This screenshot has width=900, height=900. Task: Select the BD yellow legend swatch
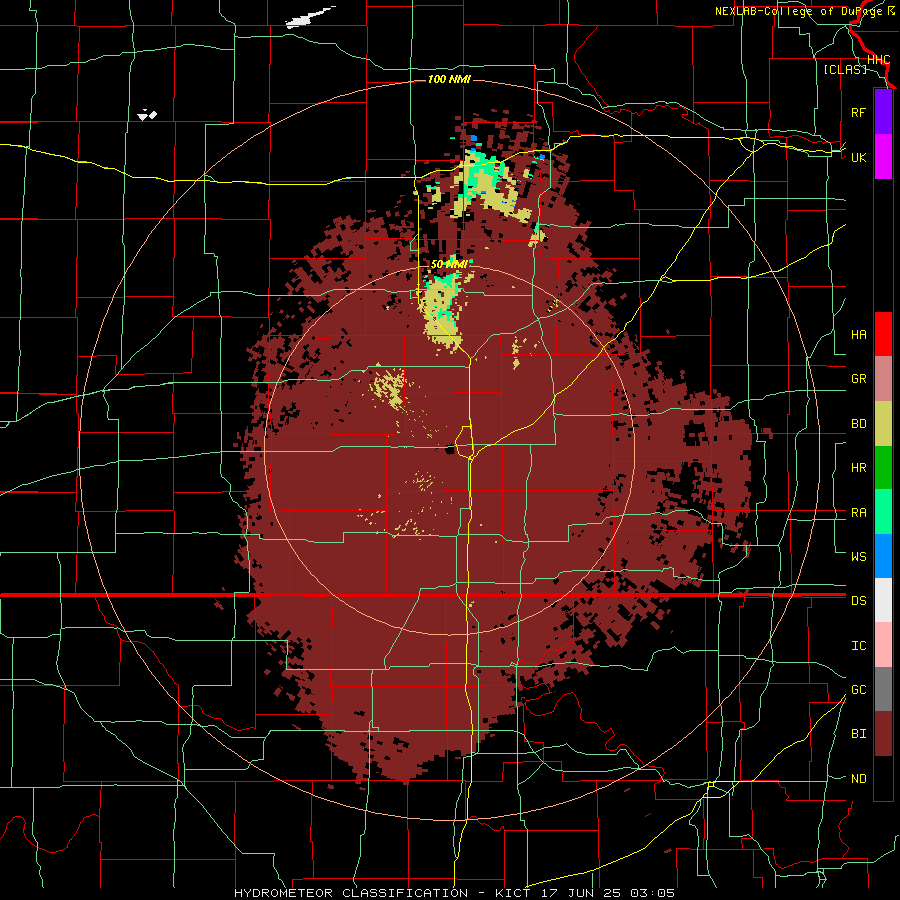[x=883, y=423]
